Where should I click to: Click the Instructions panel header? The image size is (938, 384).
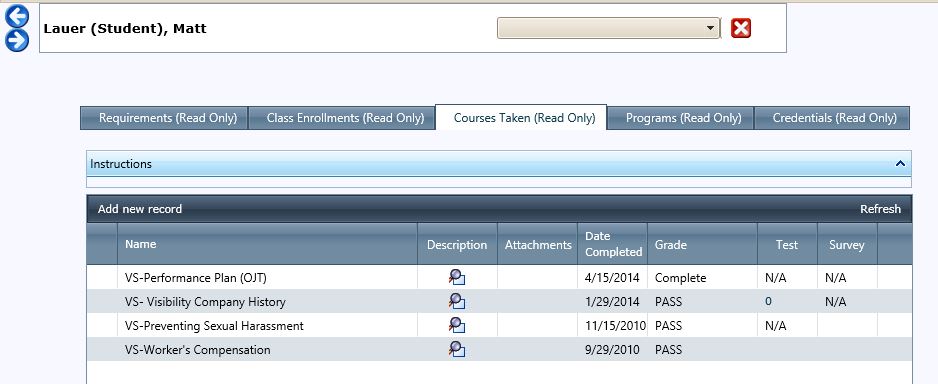(499, 163)
